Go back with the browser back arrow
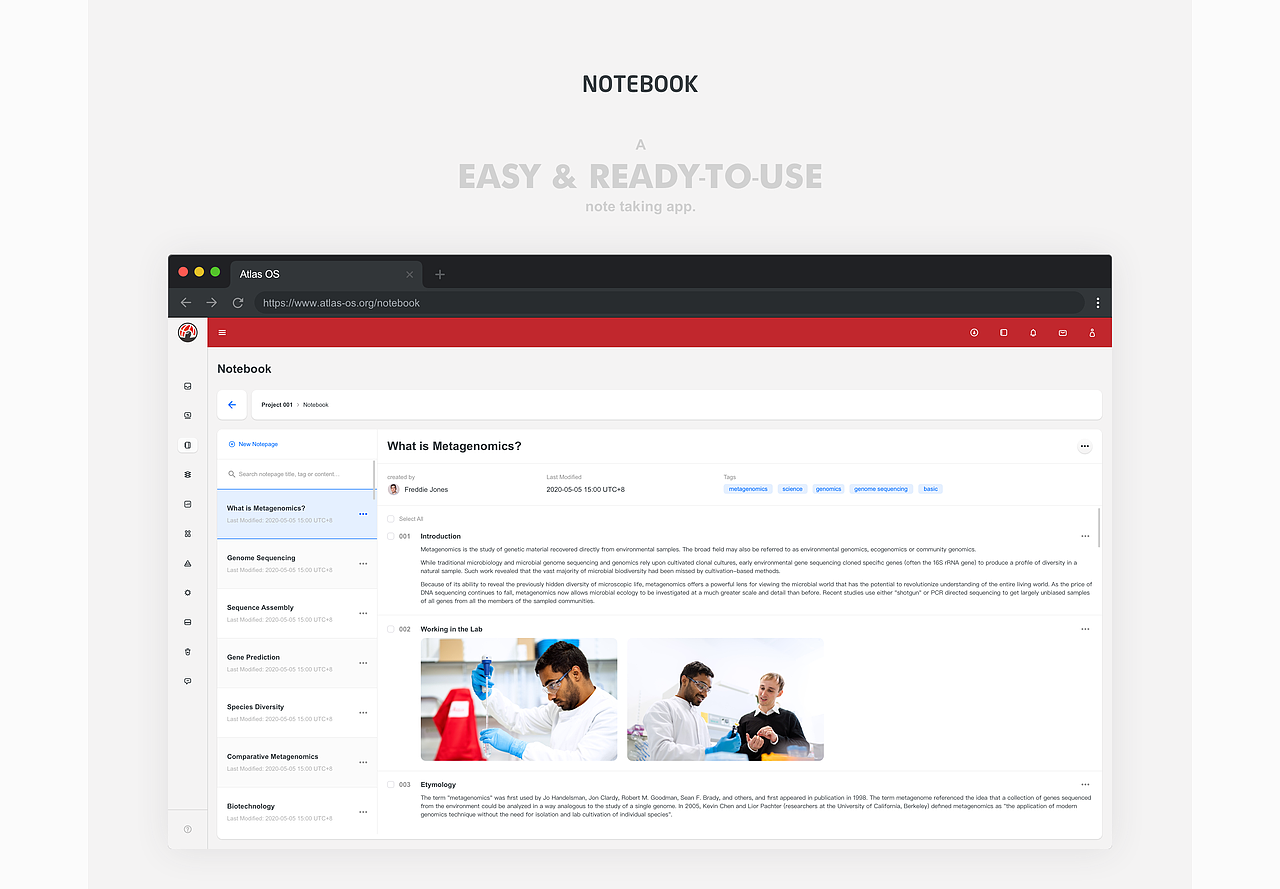 click(x=186, y=303)
